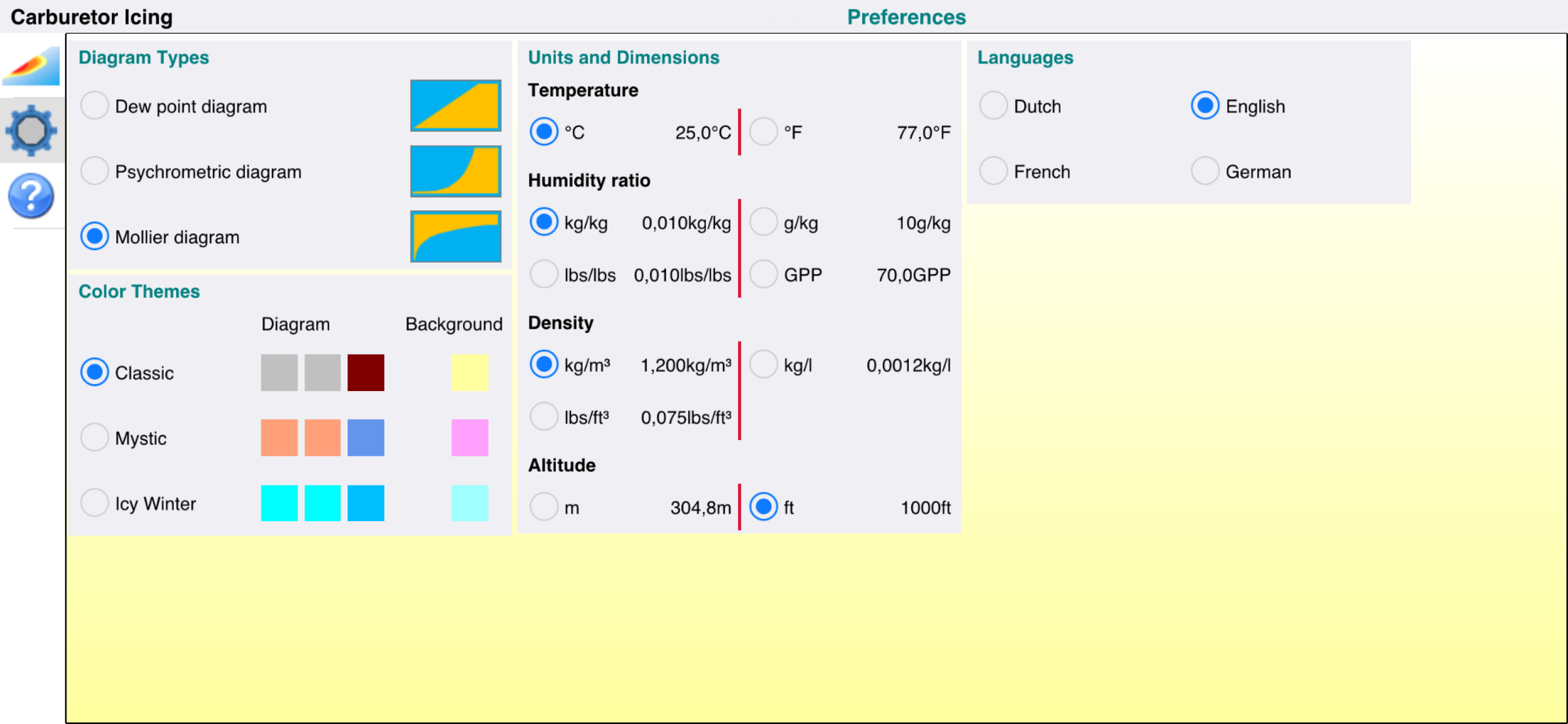Select Dew point diagram radio button
This screenshot has height=724, width=1568.
pos(94,106)
